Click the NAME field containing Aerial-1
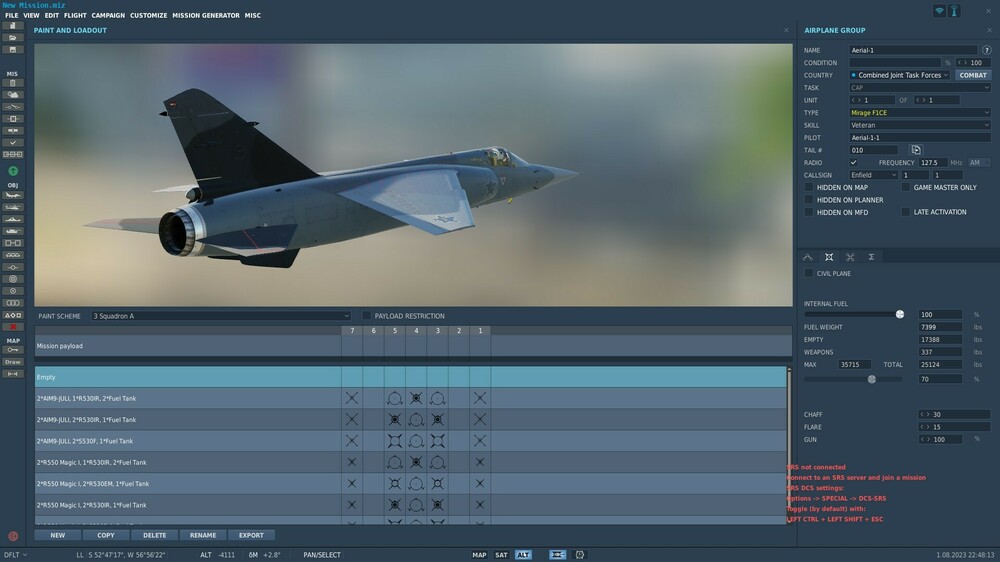 (x=913, y=50)
